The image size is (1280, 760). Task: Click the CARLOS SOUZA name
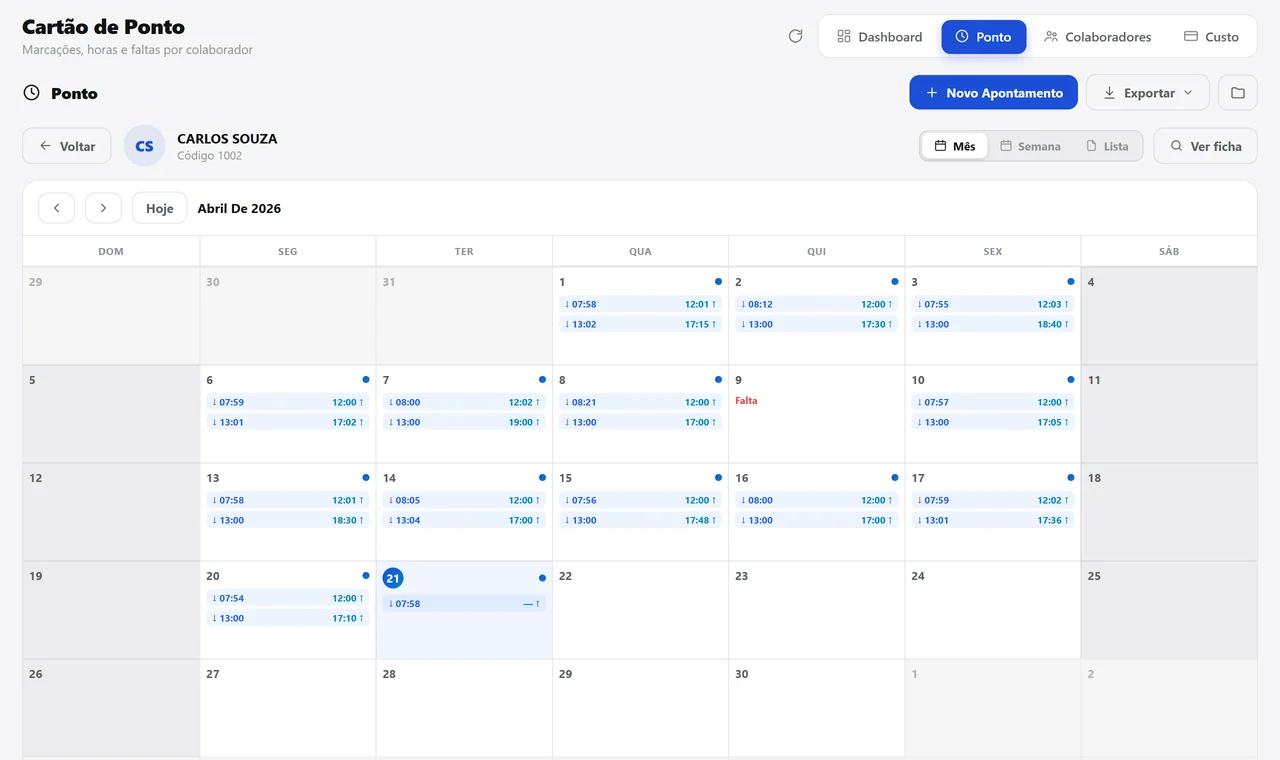(227, 138)
